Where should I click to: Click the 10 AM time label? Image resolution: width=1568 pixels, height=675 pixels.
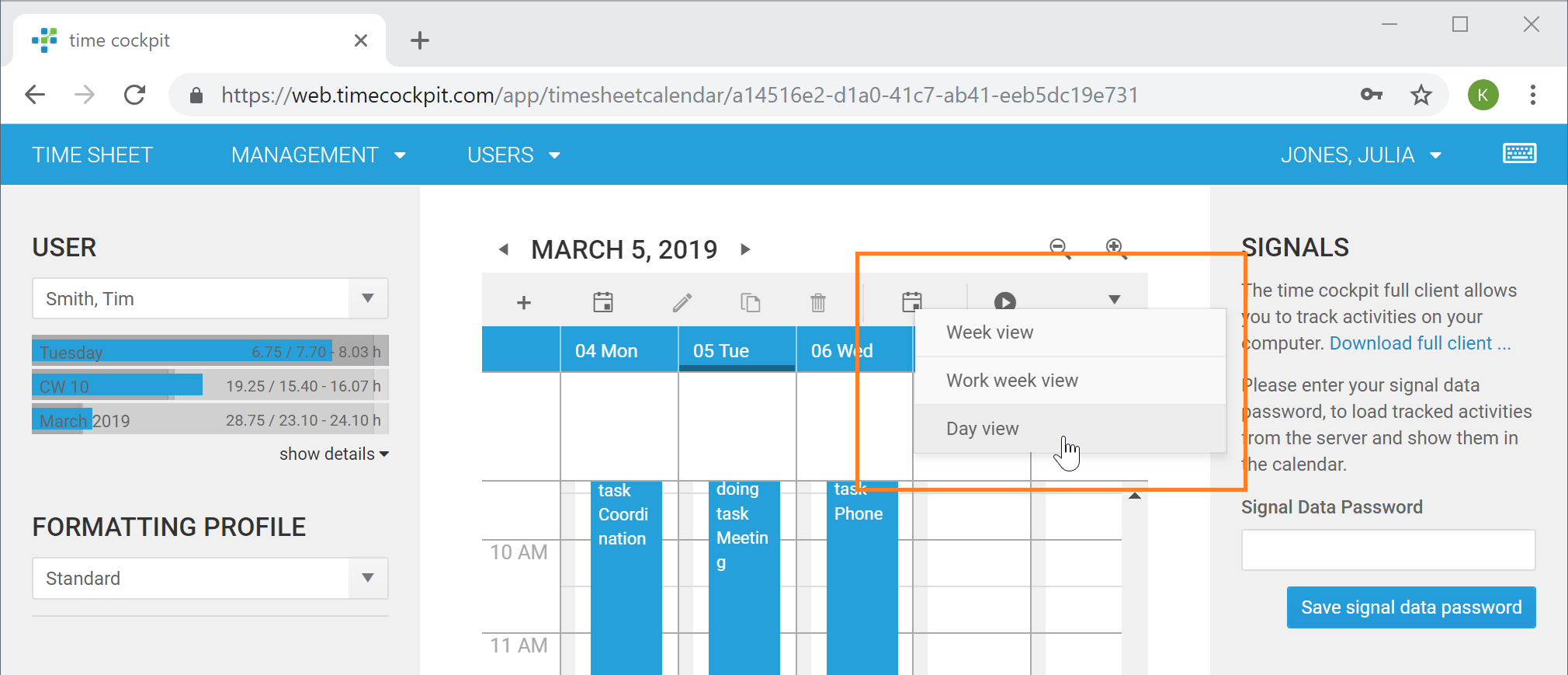click(519, 552)
